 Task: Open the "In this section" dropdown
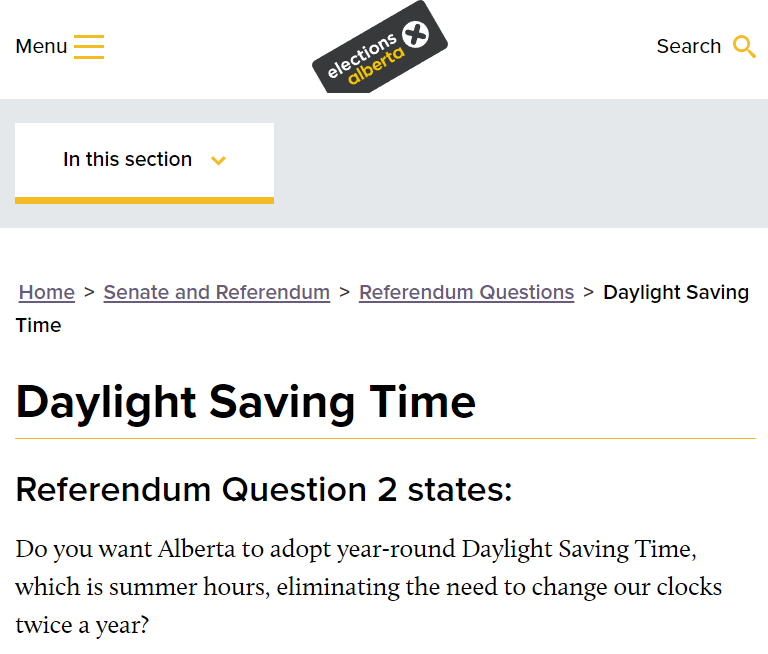click(144, 163)
